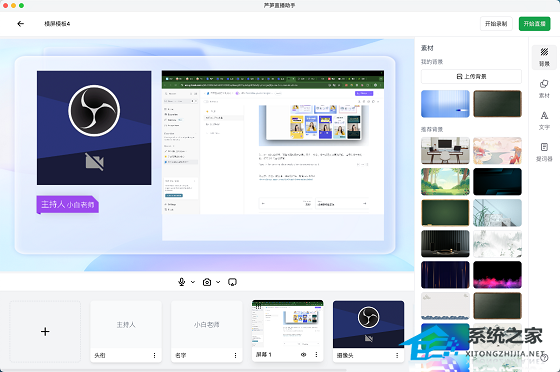Click the screen share icon

[x=232, y=282]
